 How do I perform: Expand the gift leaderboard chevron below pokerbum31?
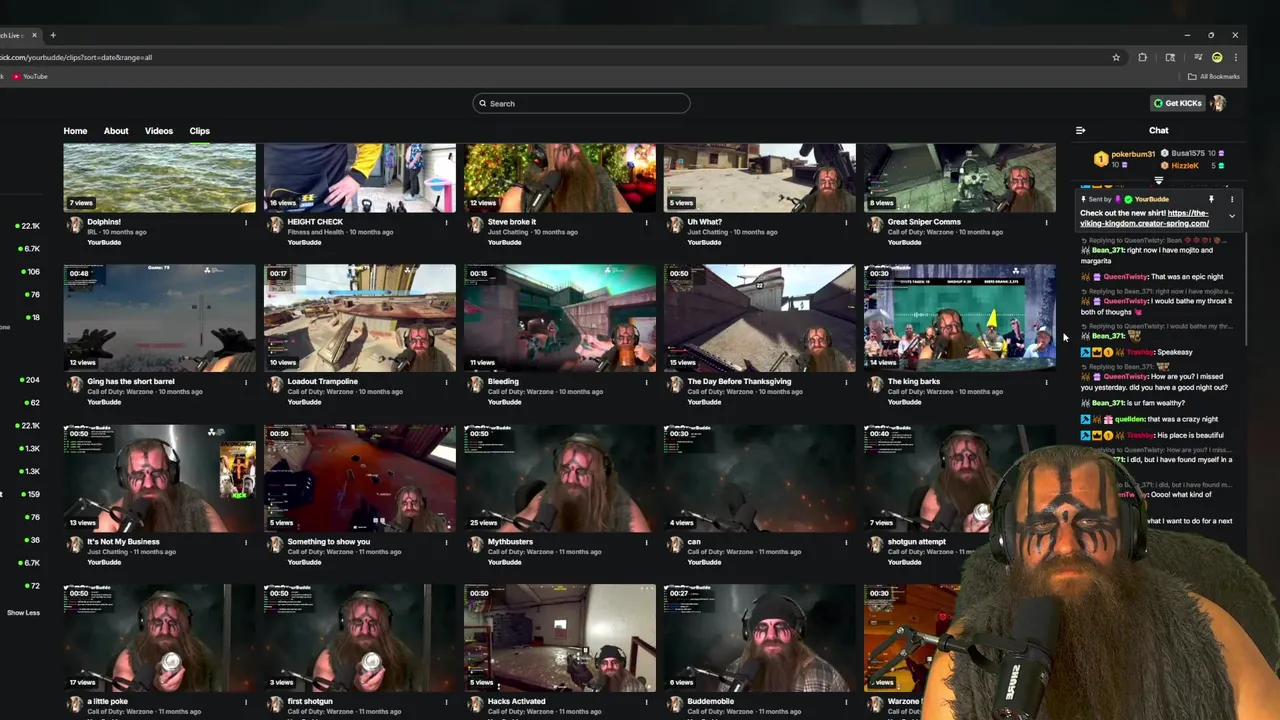pyautogui.click(x=1159, y=180)
